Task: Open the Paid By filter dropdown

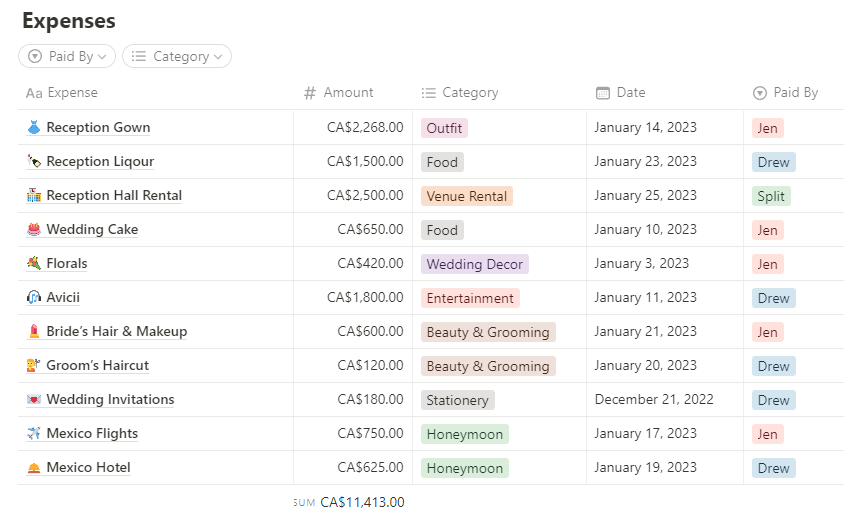Action: tap(67, 57)
